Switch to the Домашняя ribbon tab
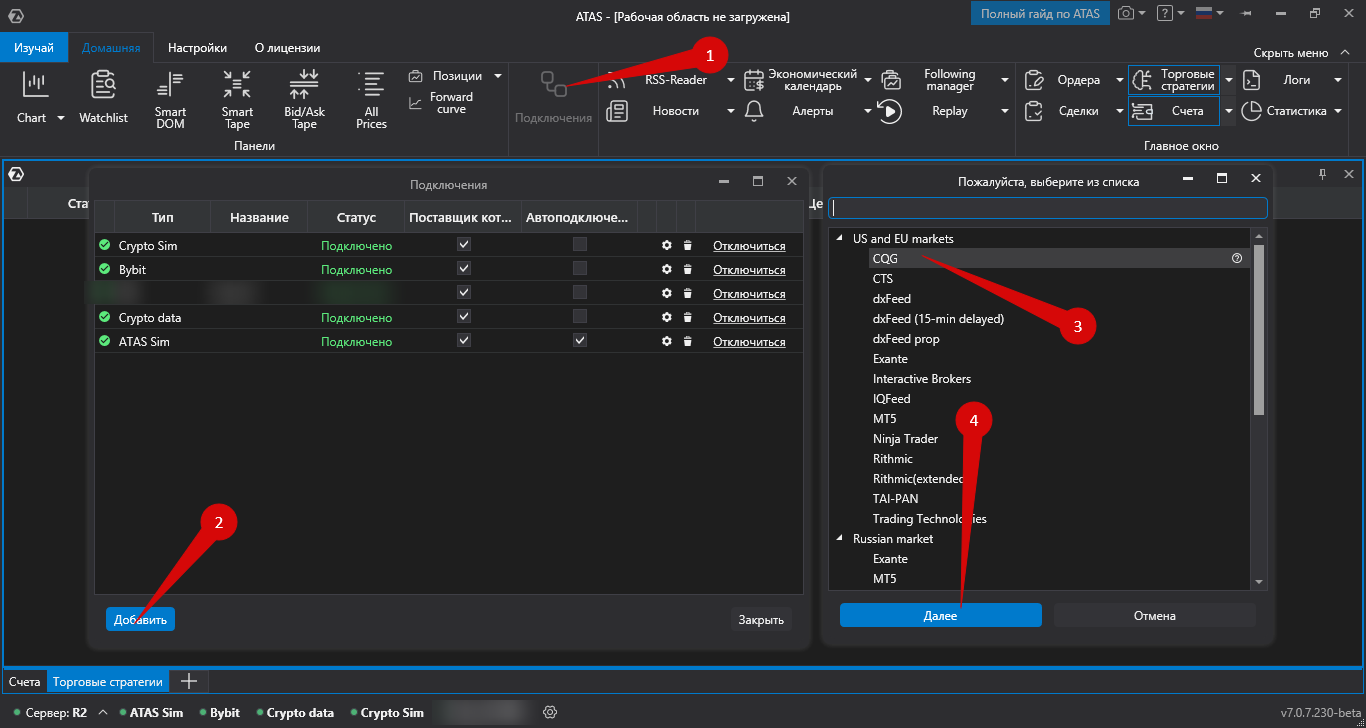This screenshot has height=728, width=1366. point(111,47)
